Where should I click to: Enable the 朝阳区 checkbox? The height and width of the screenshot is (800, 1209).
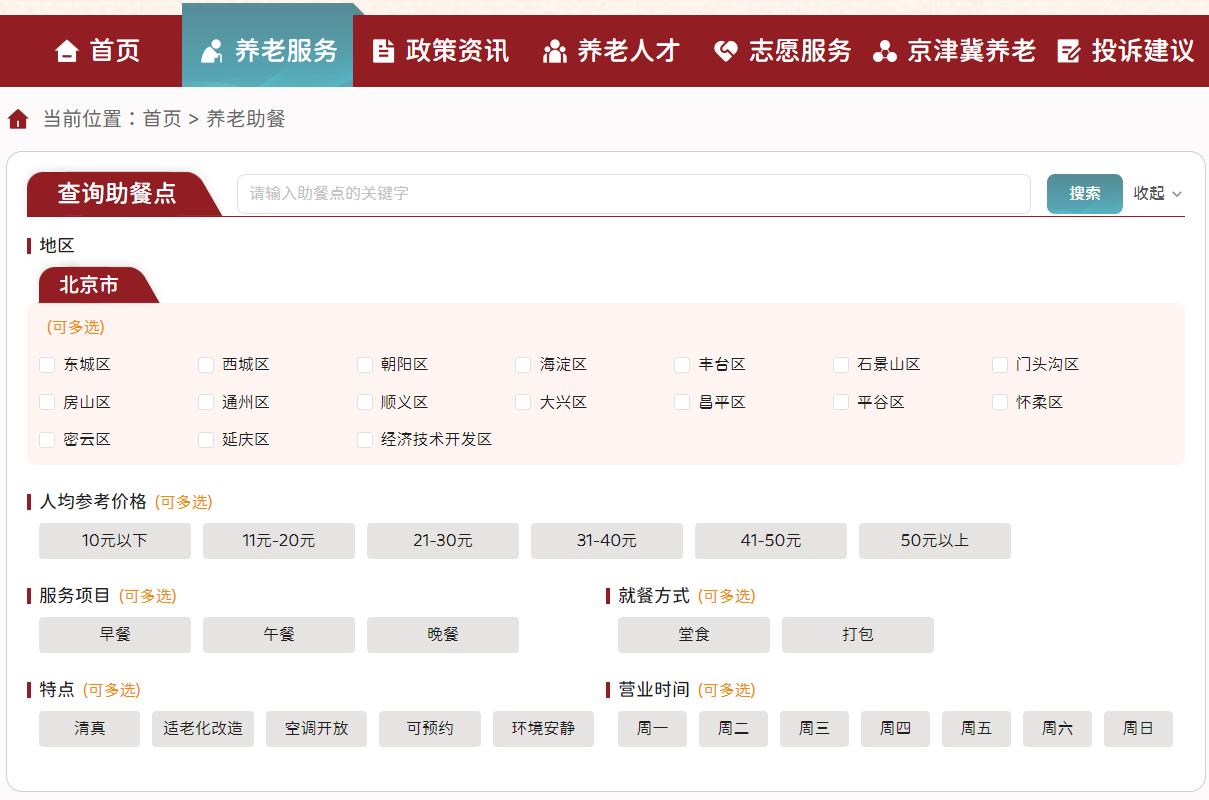[364, 364]
